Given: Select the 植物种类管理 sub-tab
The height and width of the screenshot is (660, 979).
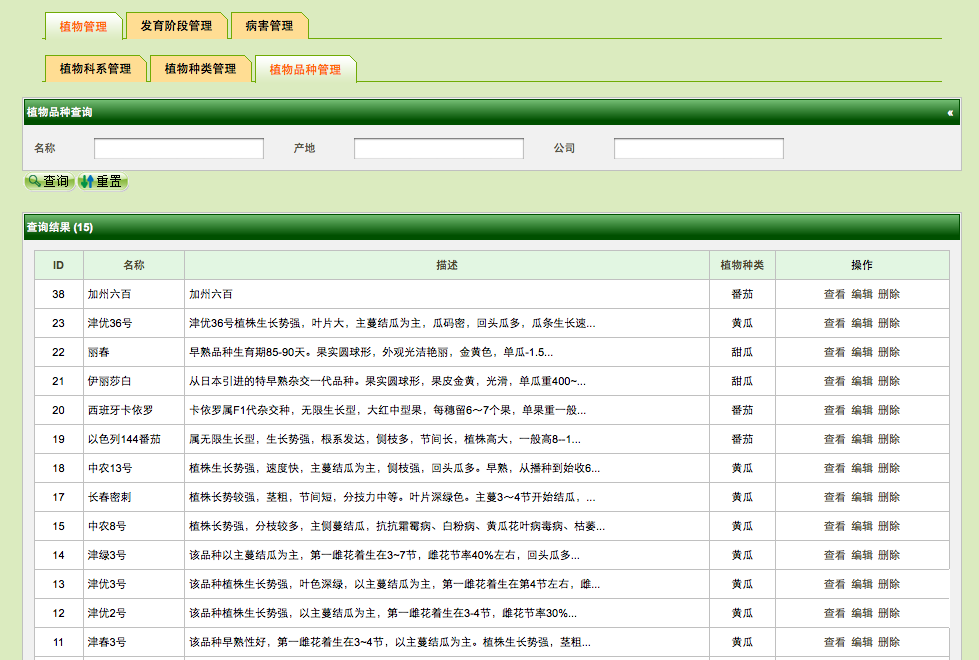Looking at the screenshot, I should point(201,70).
